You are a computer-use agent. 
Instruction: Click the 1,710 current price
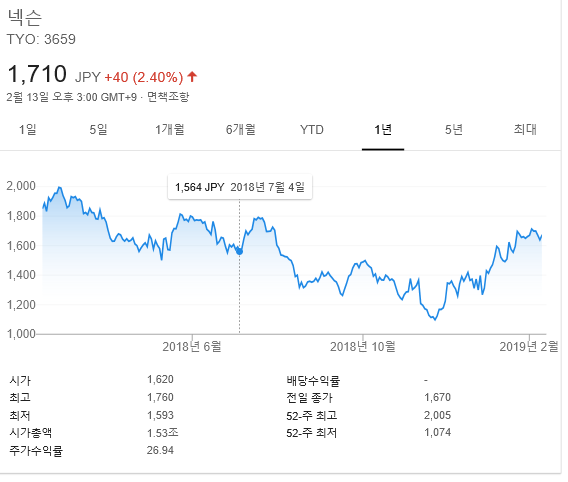pos(37,74)
